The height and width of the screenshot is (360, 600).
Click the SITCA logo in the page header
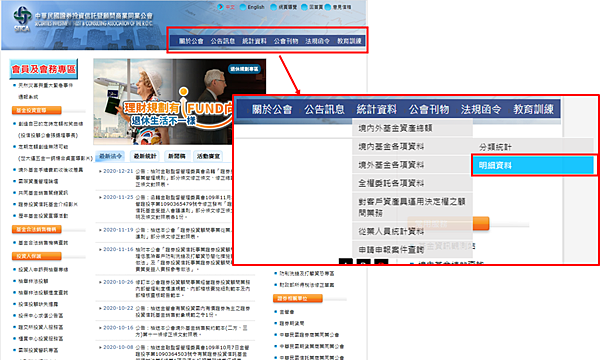pos(22,19)
